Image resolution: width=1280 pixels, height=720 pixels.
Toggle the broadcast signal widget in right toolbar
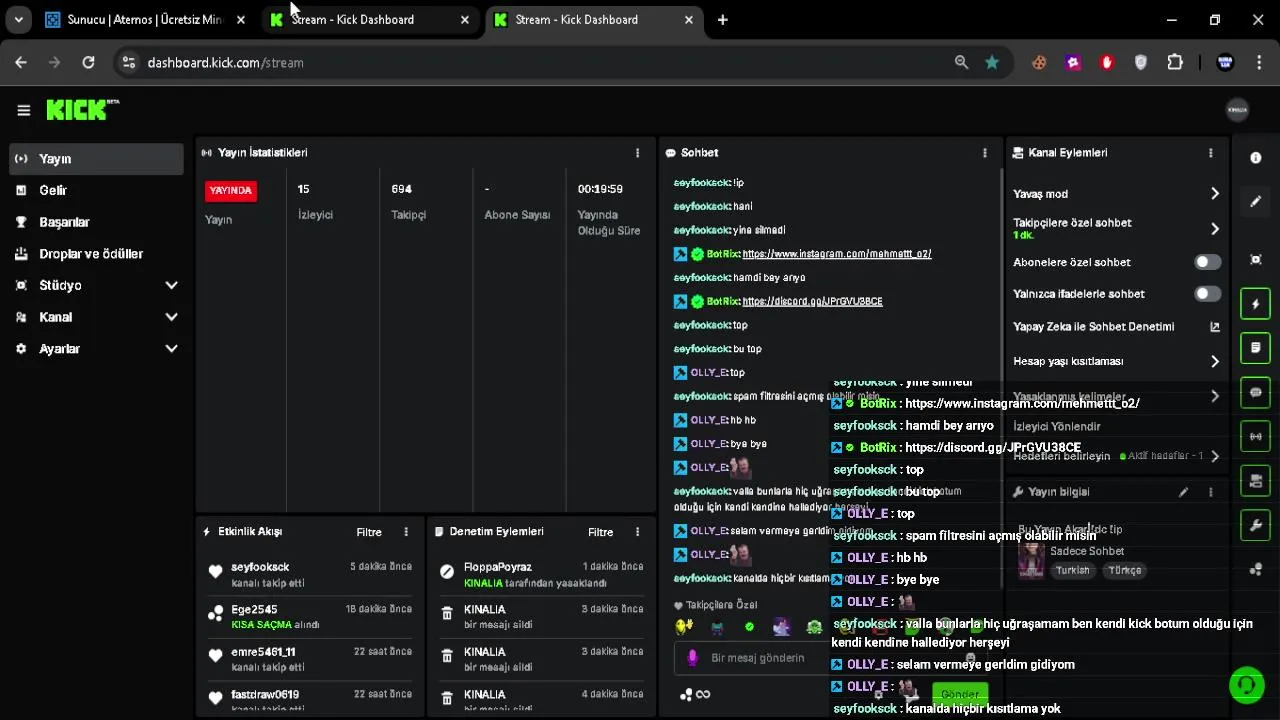pos(1256,436)
